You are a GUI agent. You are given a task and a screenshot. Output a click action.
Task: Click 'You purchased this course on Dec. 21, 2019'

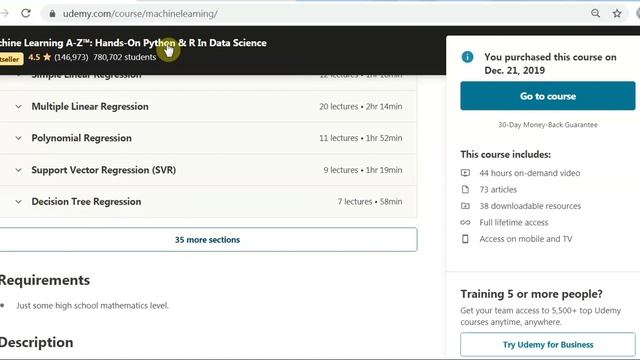point(550,63)
